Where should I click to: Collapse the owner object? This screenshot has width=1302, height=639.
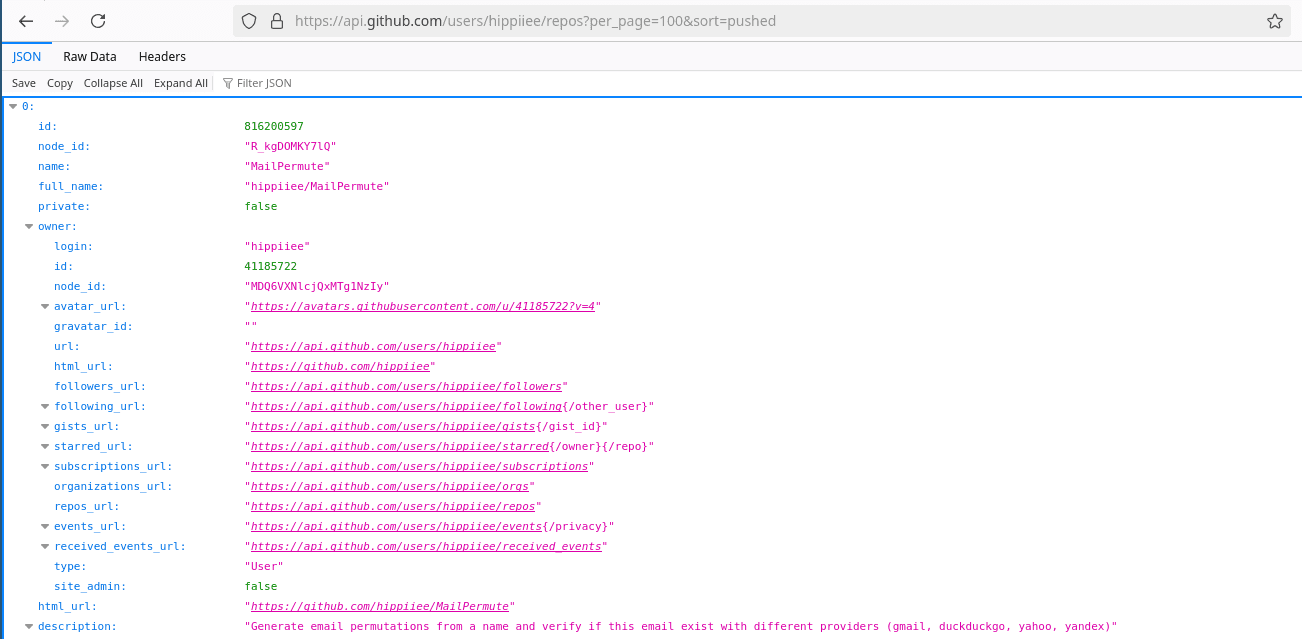29,226
